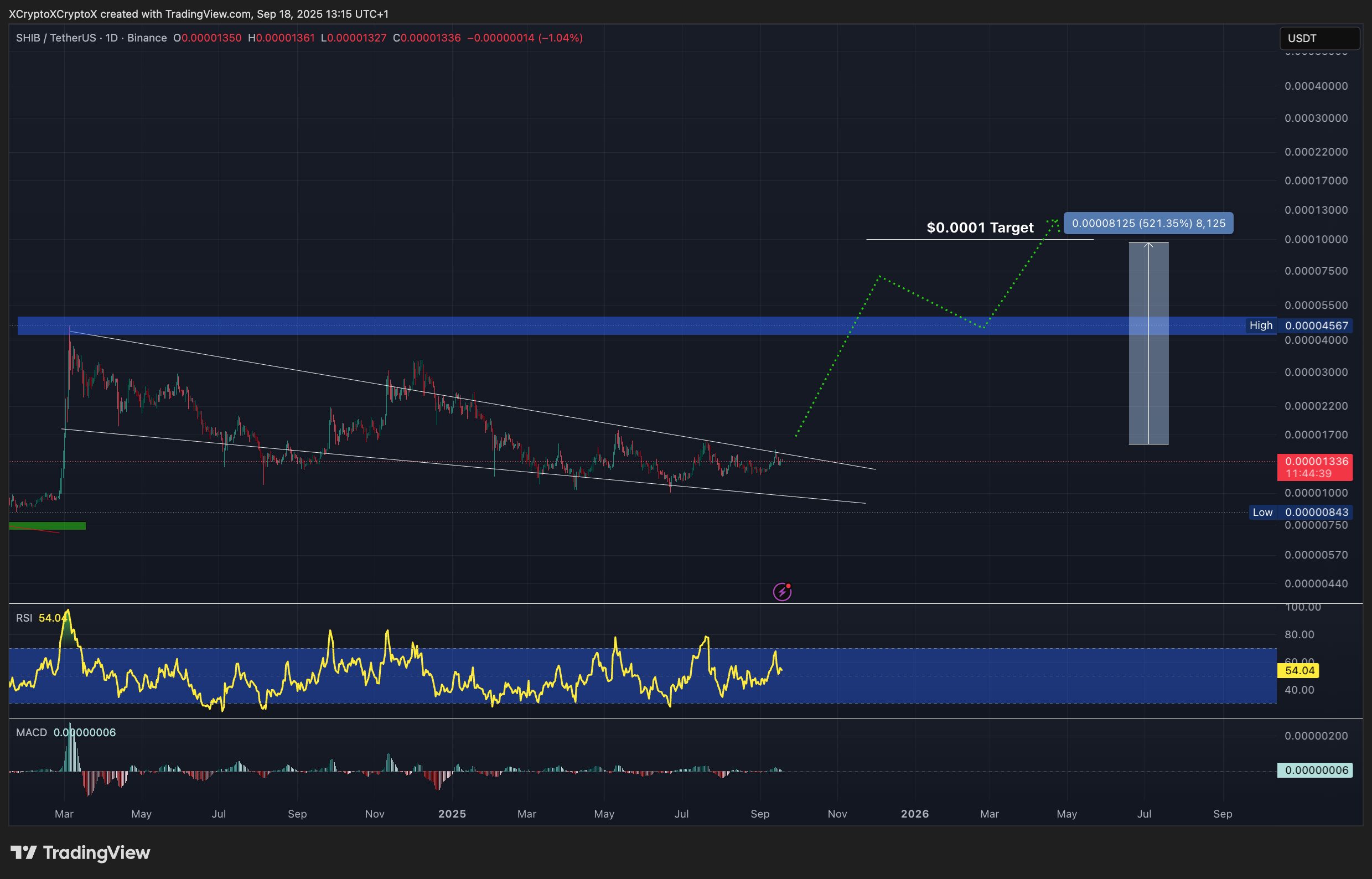
Task: Click the 2026 label on time axis
Action: coord(914,814)
